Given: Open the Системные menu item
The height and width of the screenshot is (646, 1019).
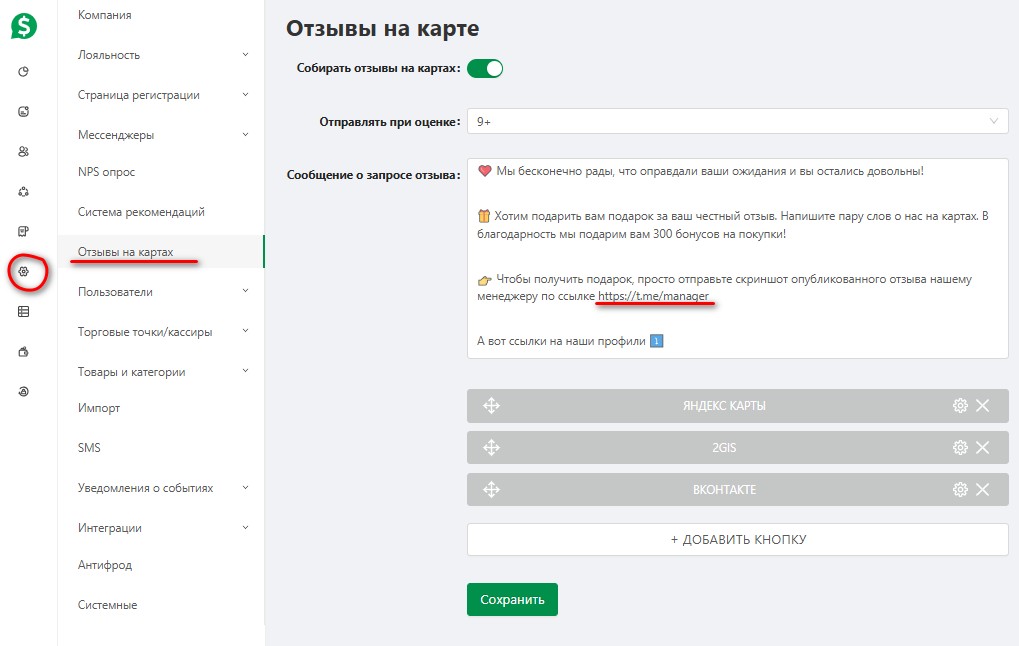Looking at the screenshot, I should 107,605.
